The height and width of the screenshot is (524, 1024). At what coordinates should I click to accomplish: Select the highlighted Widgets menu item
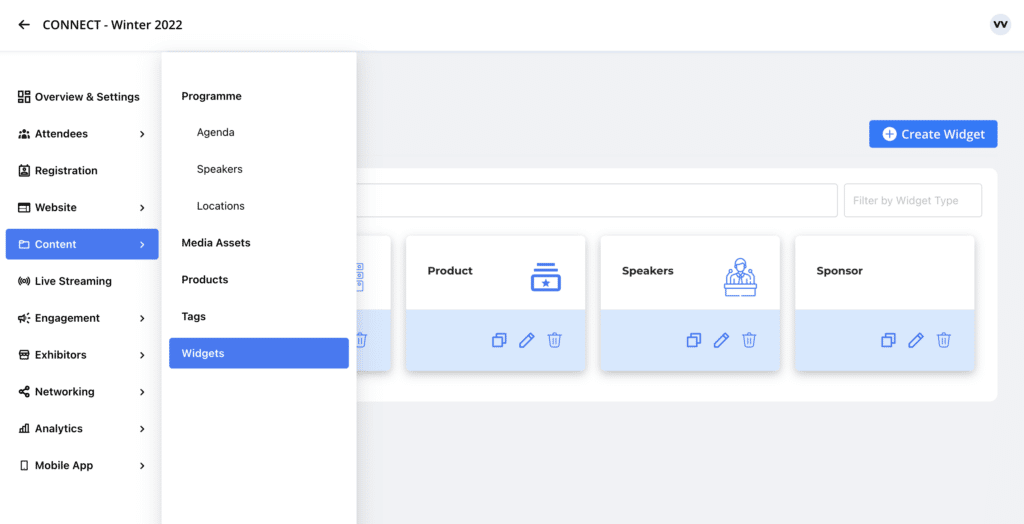[x=259, y=353]
